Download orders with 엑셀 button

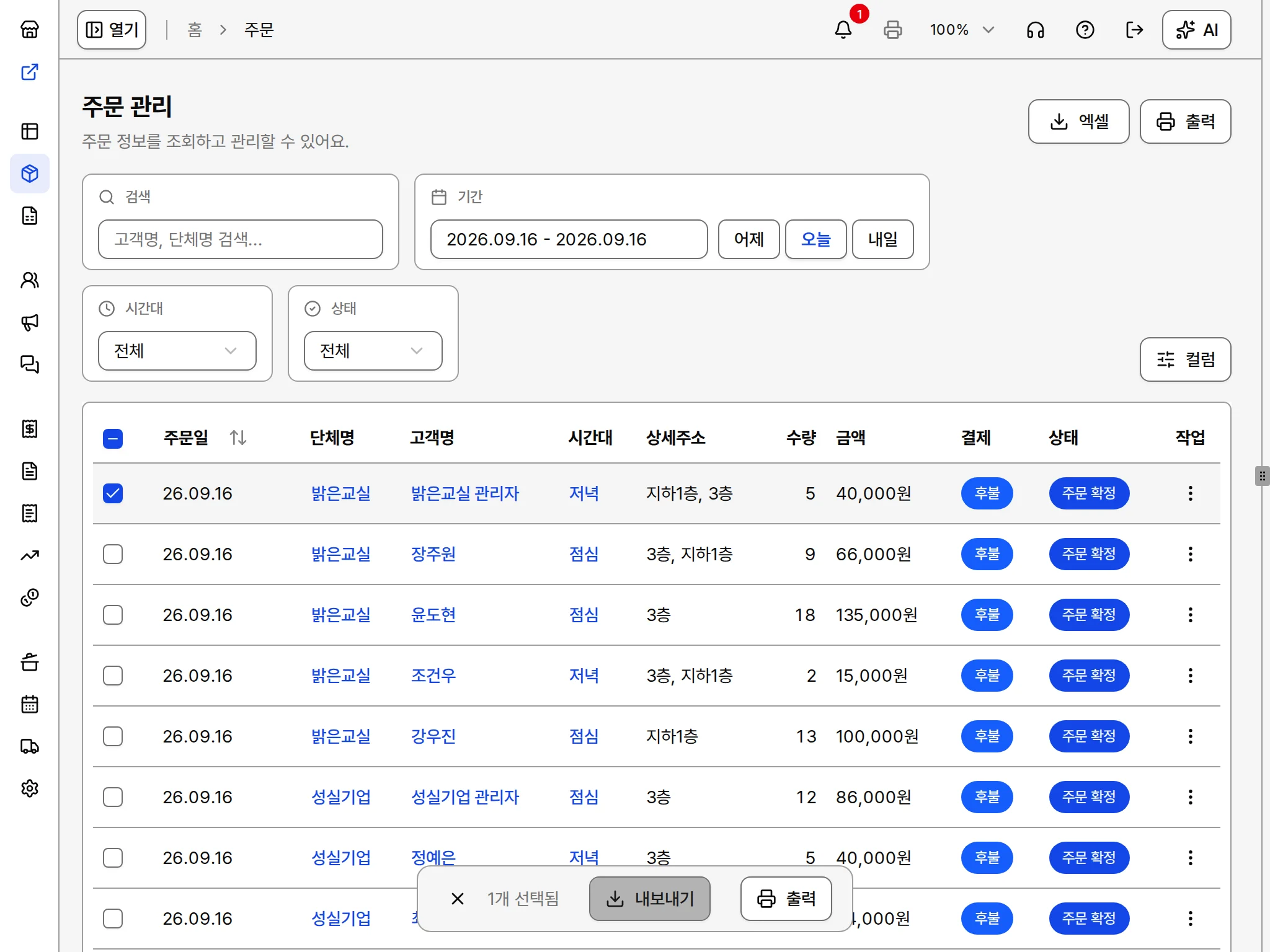[1079, 121]
